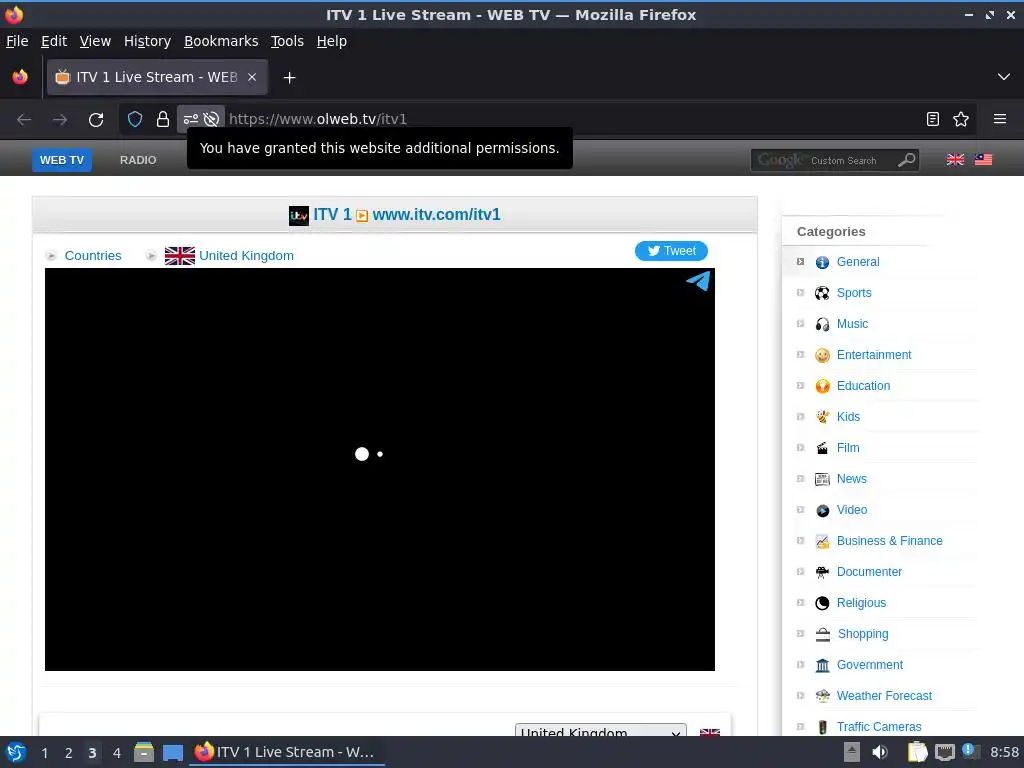Viewport: 1024px width, 768px height.
Task: Go forward with the forward arrow
Action: [x=60, y=120]
